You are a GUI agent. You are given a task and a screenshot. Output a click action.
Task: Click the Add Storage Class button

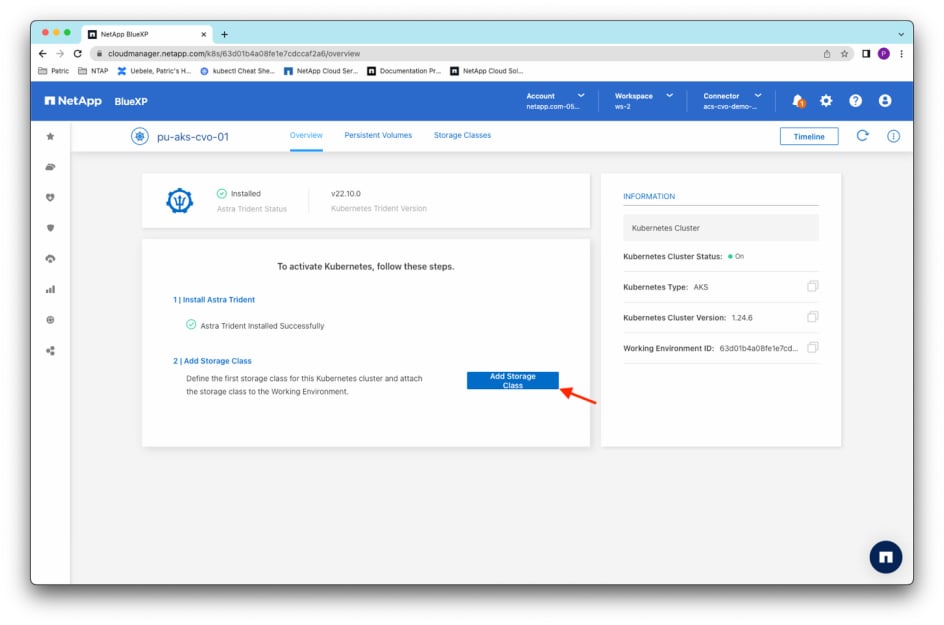512,381
